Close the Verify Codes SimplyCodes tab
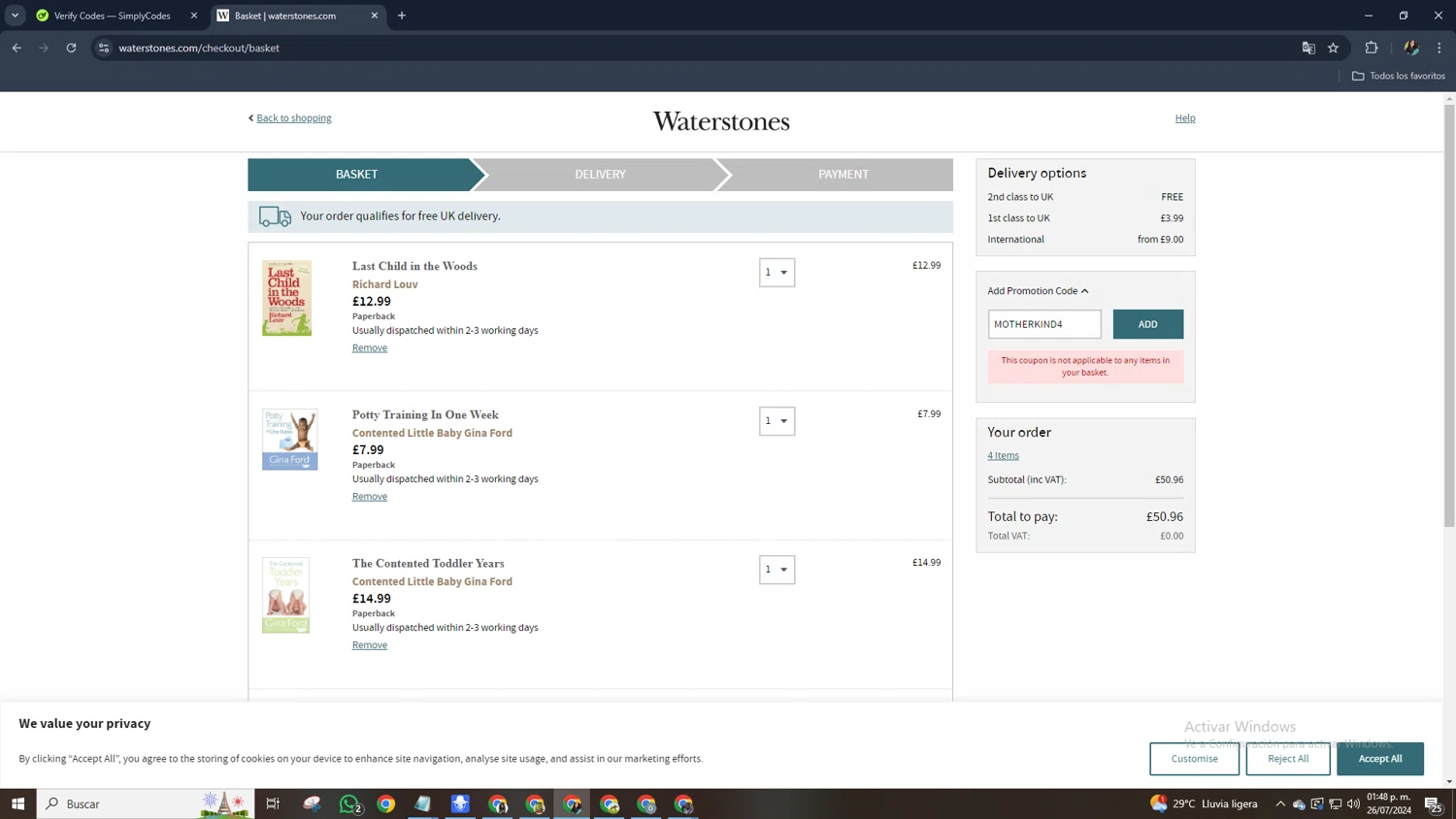 [x=194, y=16]
